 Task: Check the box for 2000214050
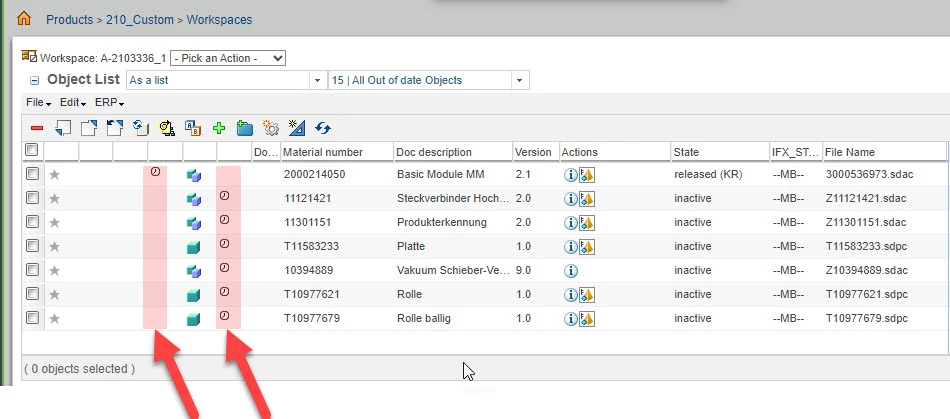click(32, 174)
